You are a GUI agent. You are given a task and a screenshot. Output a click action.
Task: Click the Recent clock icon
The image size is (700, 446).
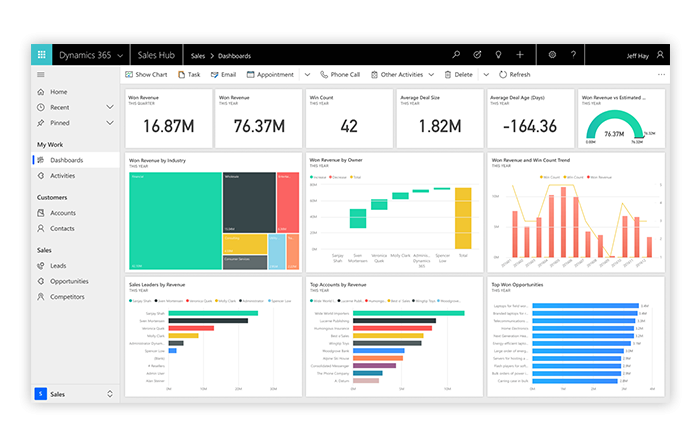(41, 107)
